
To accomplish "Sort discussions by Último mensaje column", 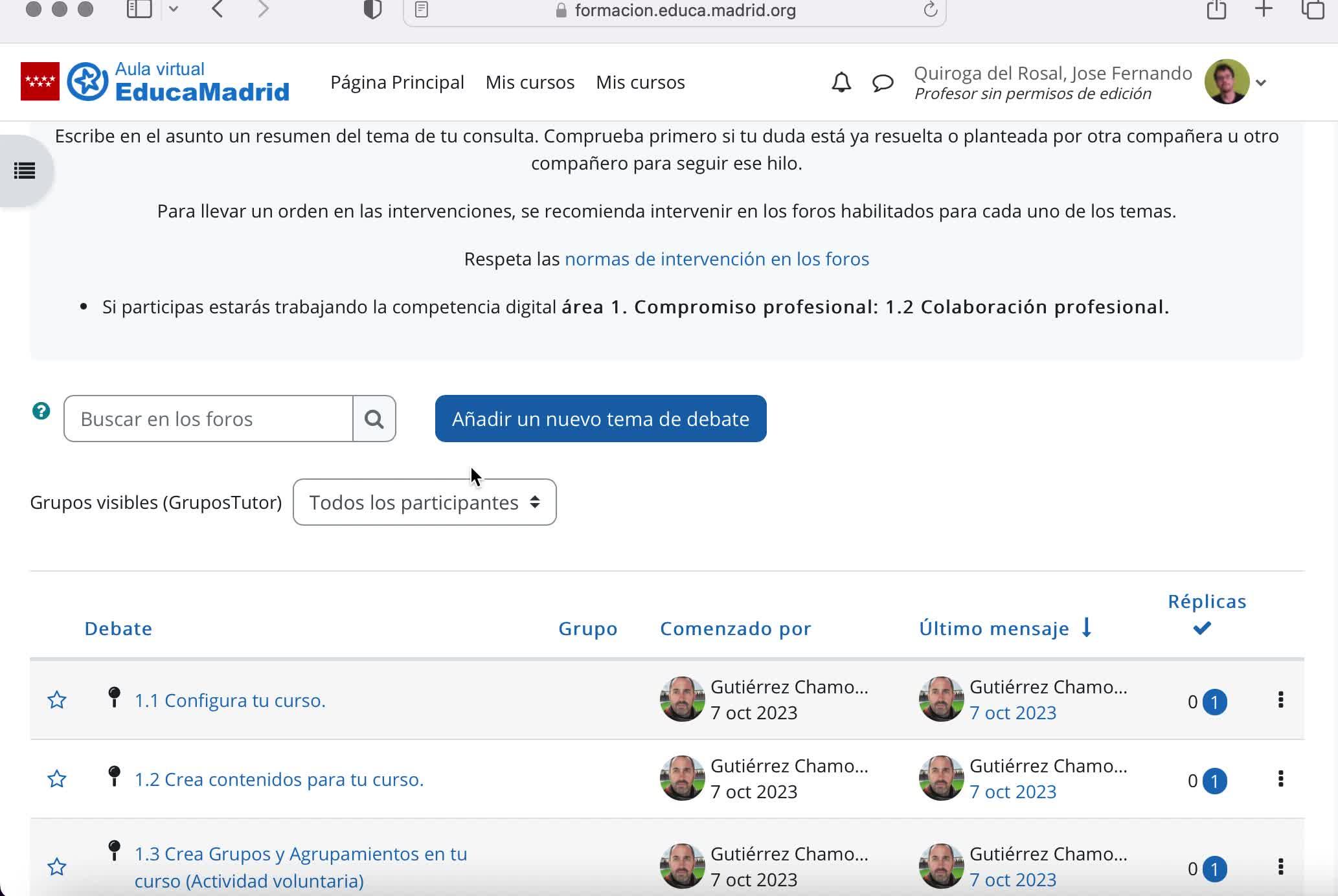I will (x=993, y=629).
